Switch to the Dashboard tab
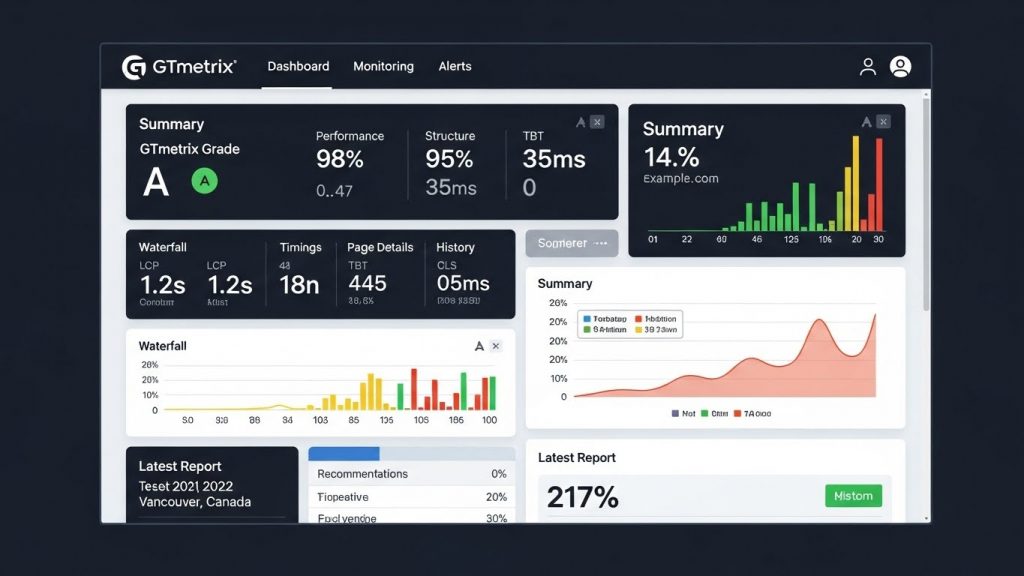 click(x=298, y=67)
